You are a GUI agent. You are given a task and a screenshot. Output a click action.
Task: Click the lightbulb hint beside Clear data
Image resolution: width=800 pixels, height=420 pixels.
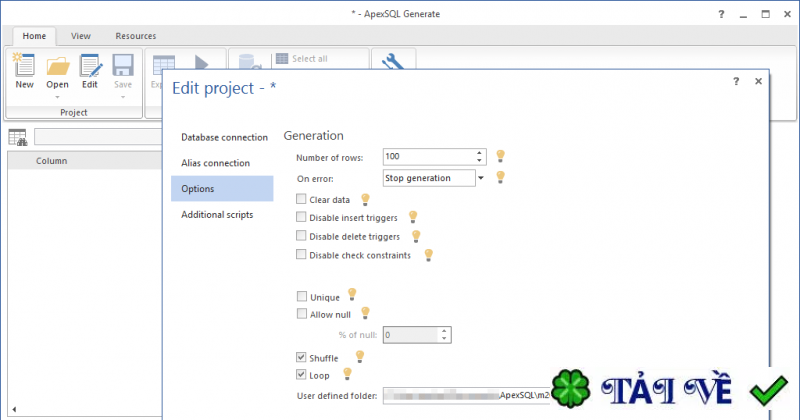point(365,199)
